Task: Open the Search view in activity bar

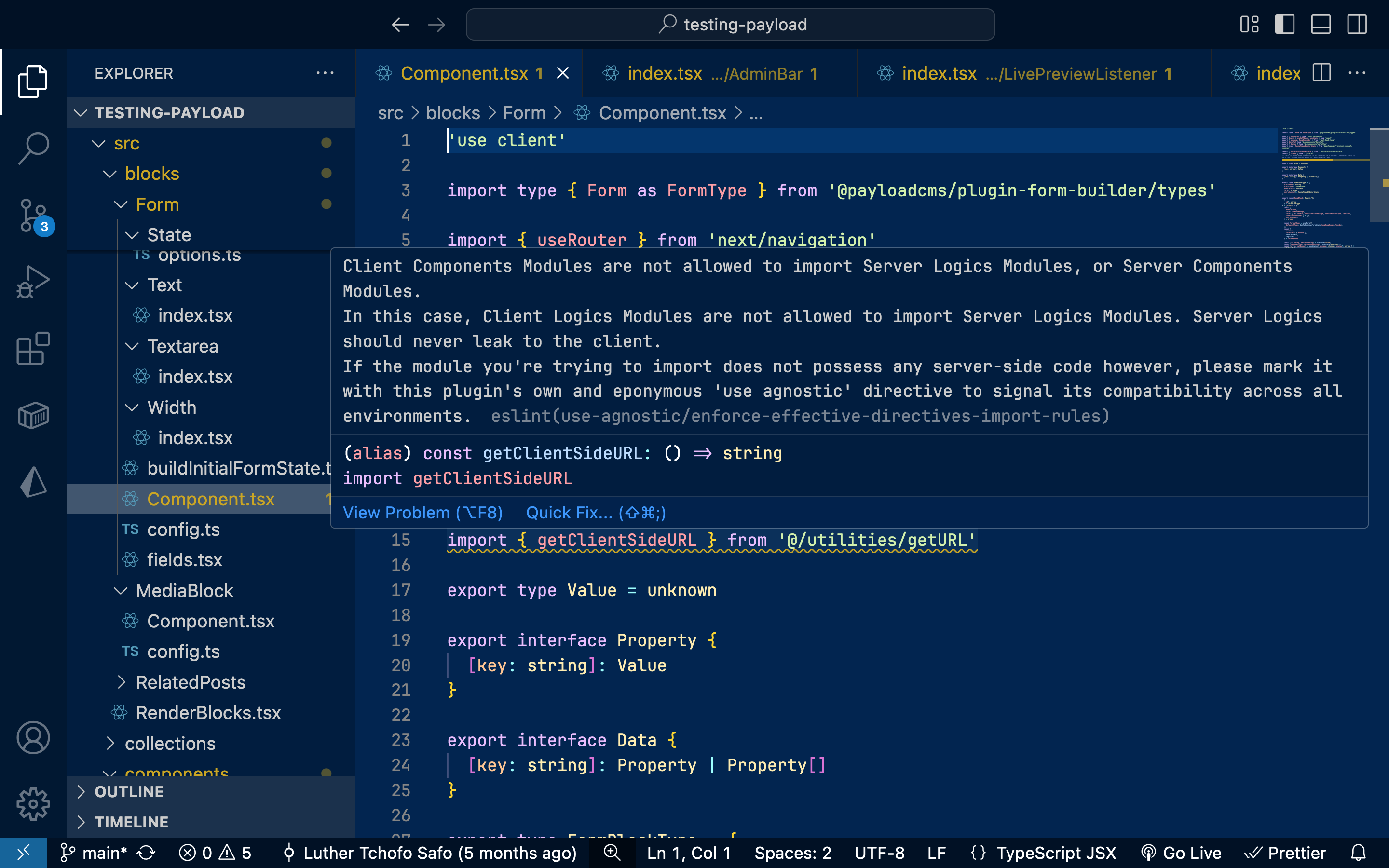Action: pos(33,148)
